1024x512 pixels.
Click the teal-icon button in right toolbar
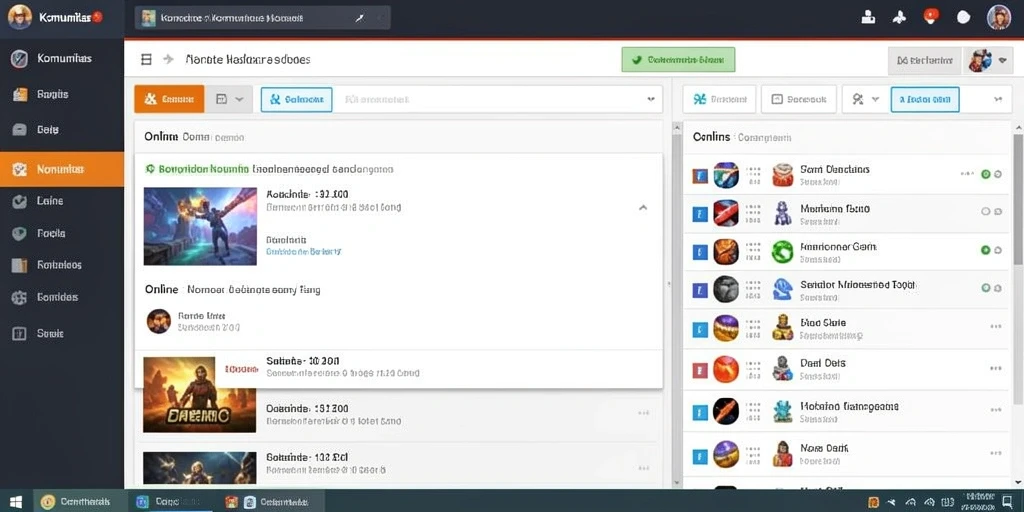[720, 99]
